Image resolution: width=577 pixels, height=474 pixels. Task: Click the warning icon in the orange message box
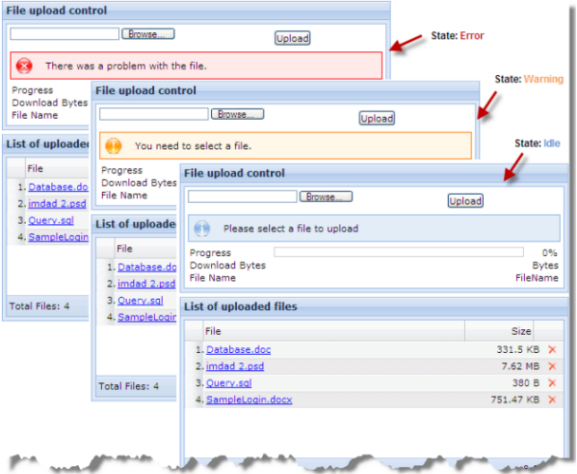[x=113, y=146]
